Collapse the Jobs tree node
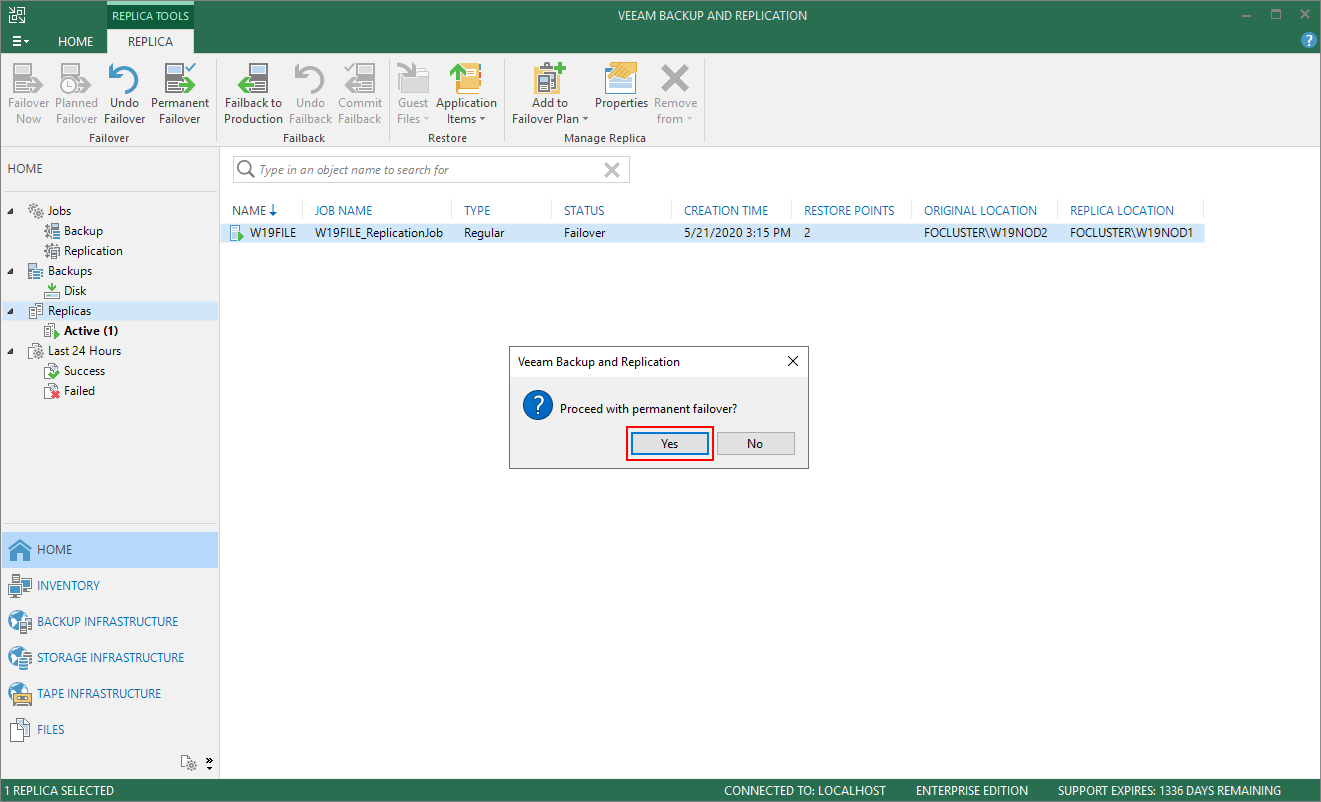Viewport: 1321px width, 802px height. point(11,211)
